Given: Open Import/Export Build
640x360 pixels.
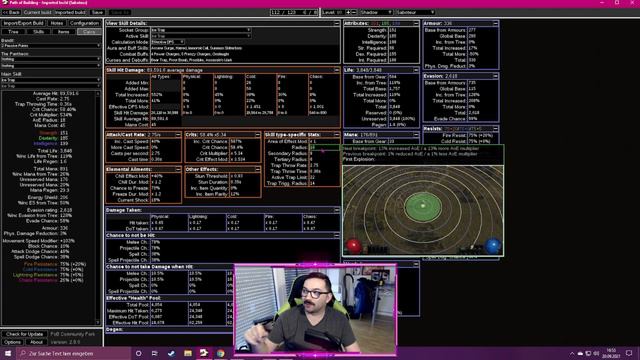Looking at the screenshot, I should [23, 23].
